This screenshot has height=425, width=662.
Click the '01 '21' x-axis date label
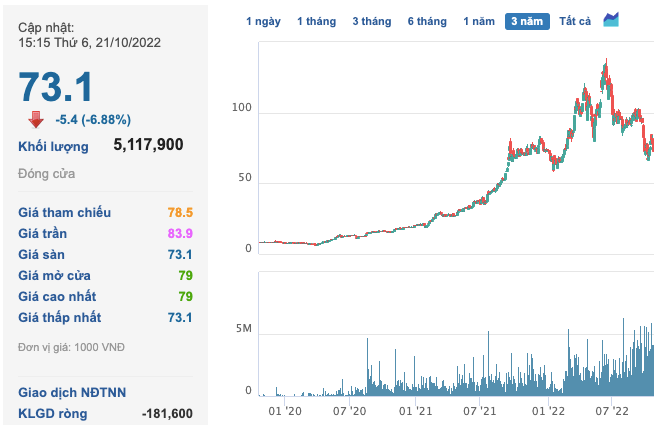[x=416, y=410]
